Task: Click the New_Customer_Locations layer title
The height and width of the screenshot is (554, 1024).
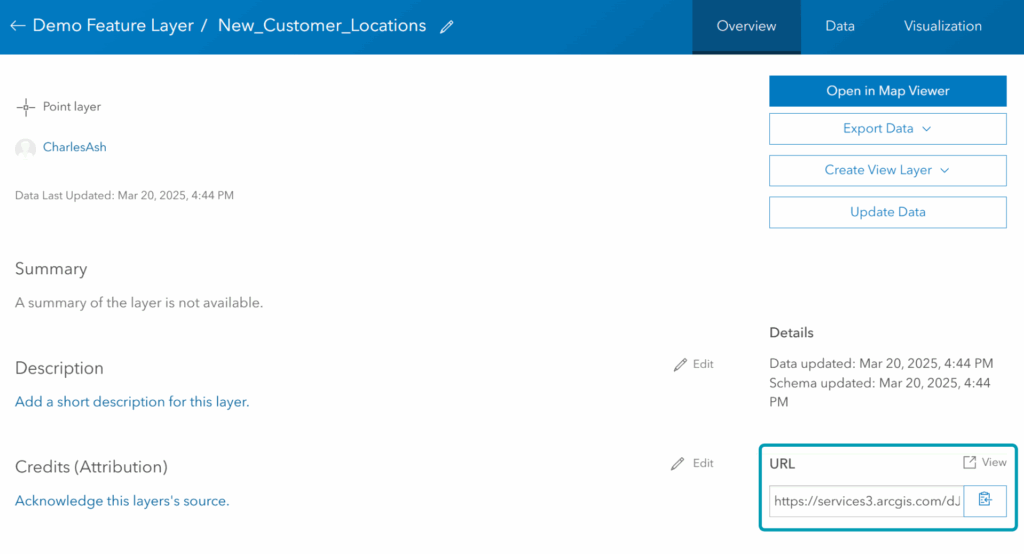Action: click(322, 25)
